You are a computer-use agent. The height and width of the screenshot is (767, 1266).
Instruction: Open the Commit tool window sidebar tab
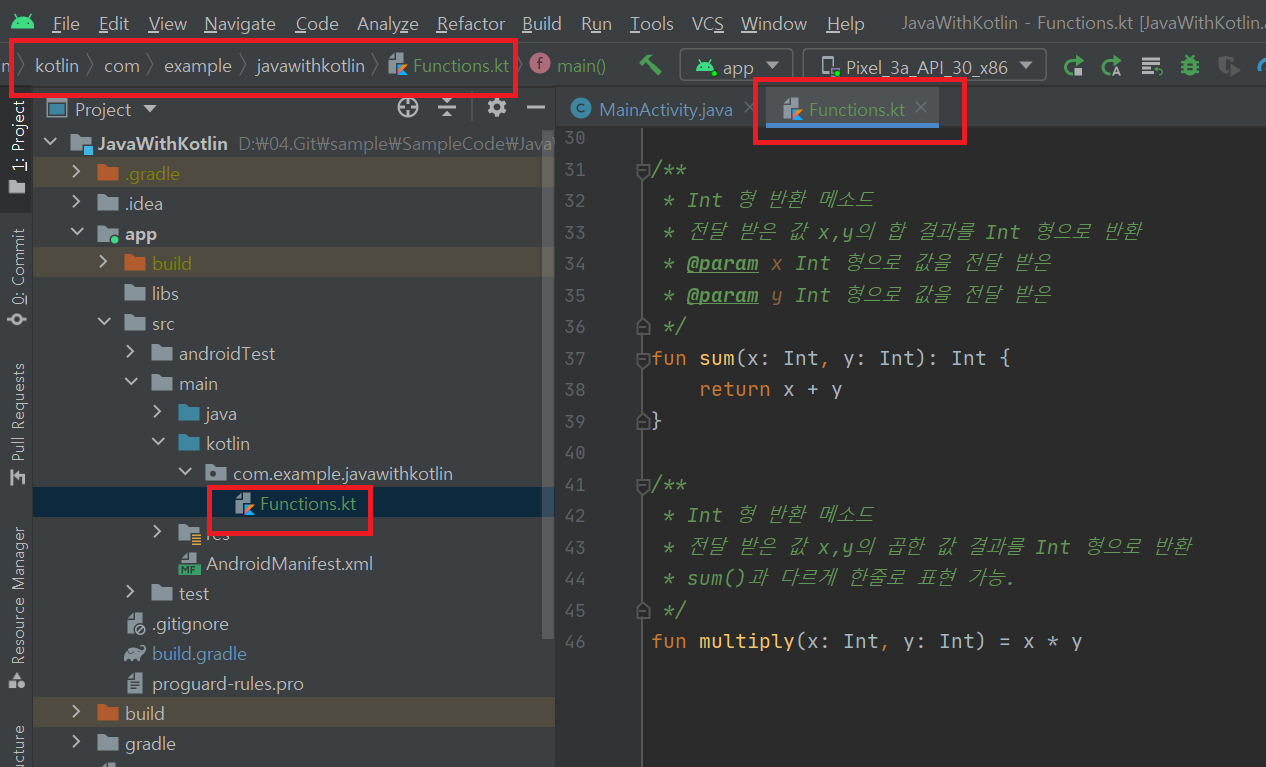18,278
